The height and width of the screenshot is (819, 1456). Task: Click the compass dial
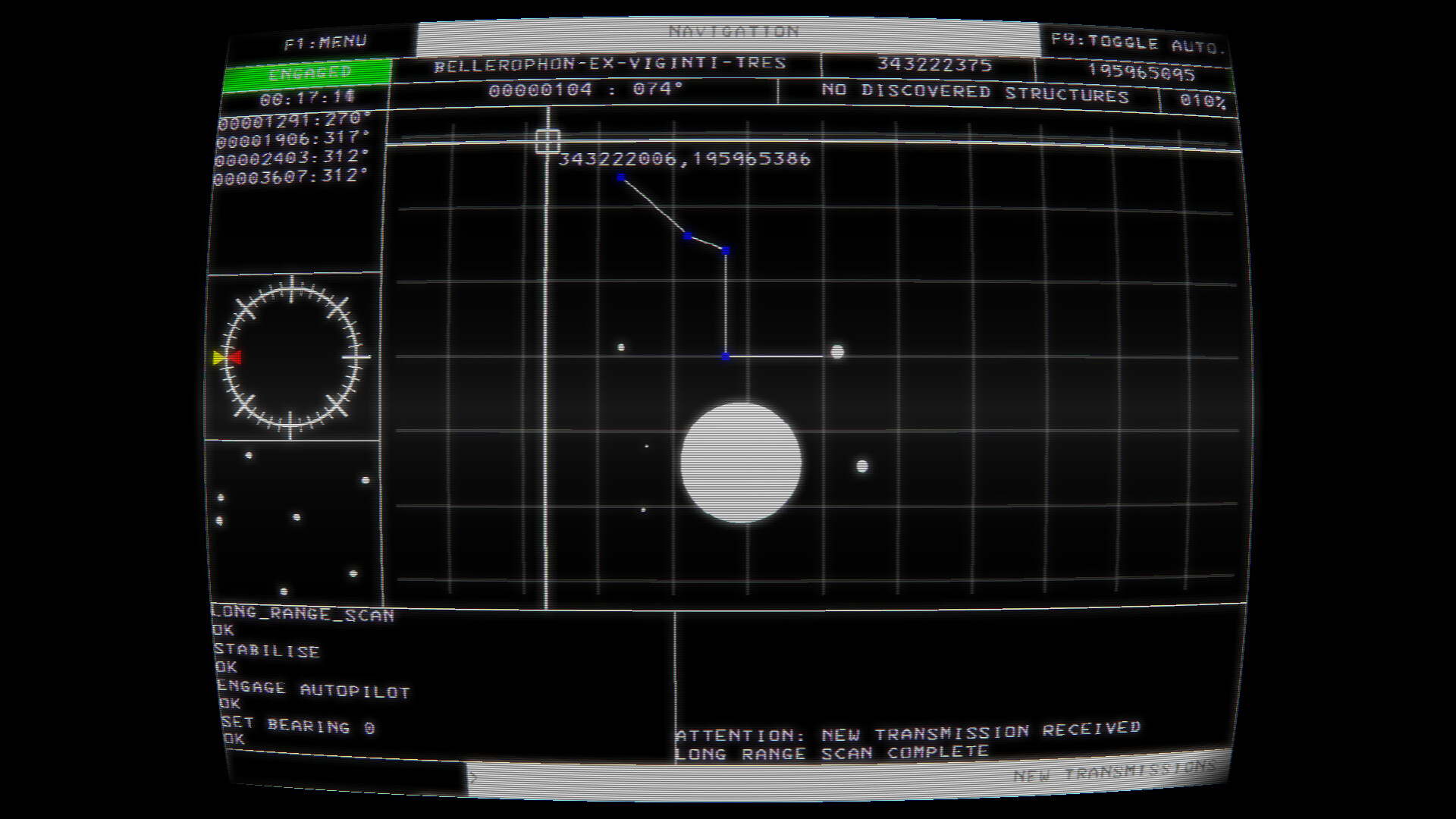(x=291, y=356)
